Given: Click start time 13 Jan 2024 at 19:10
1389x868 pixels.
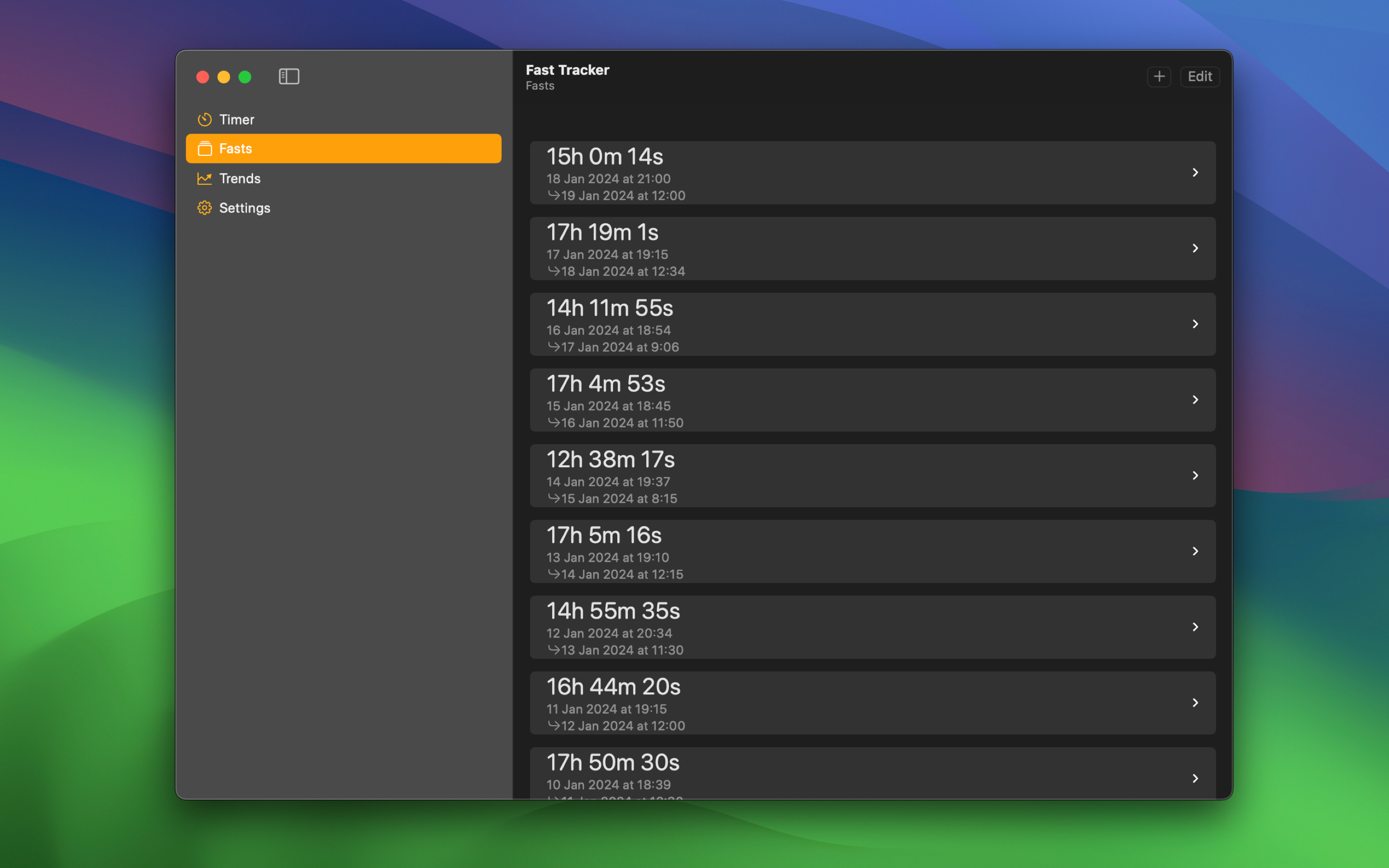Looking at the screenshot, I should pos(608,557).
